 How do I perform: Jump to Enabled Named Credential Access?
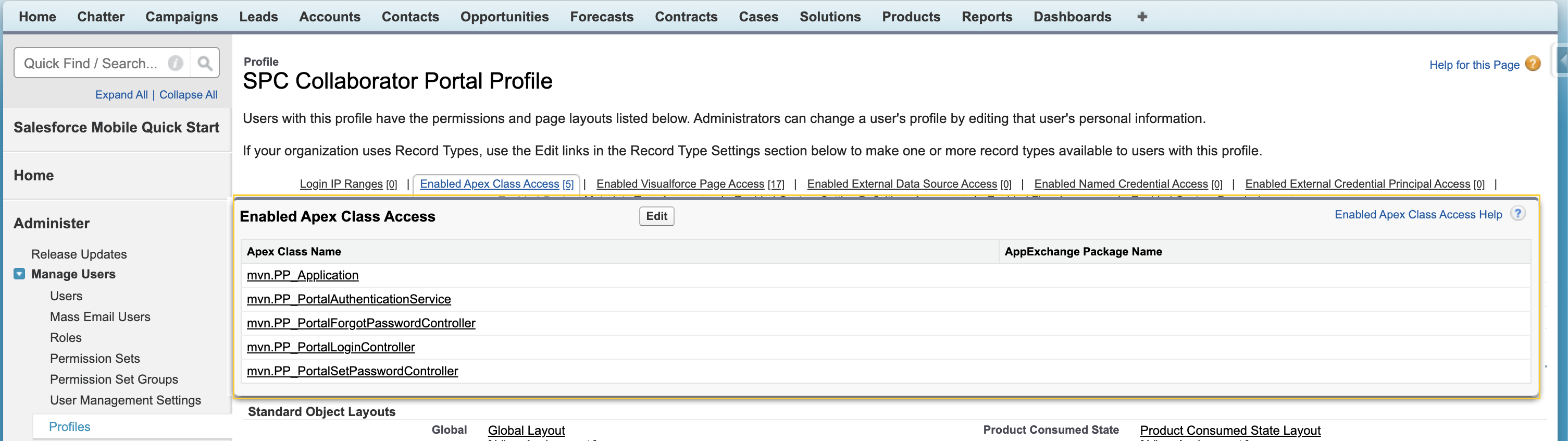(1128, 184)
